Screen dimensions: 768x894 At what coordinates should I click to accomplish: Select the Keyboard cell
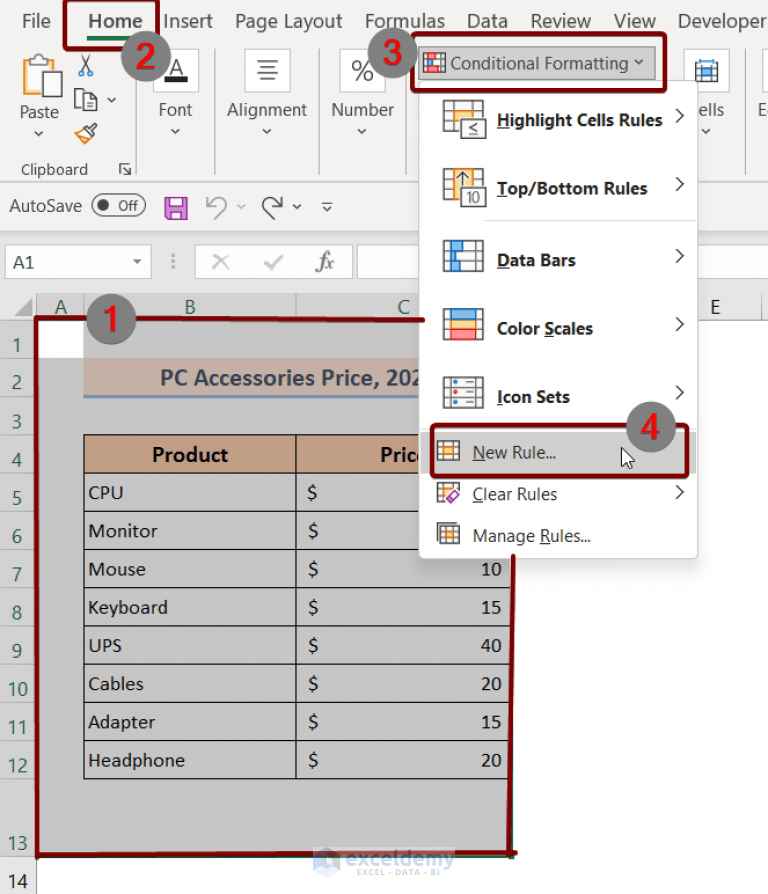(x=190, y=607)
